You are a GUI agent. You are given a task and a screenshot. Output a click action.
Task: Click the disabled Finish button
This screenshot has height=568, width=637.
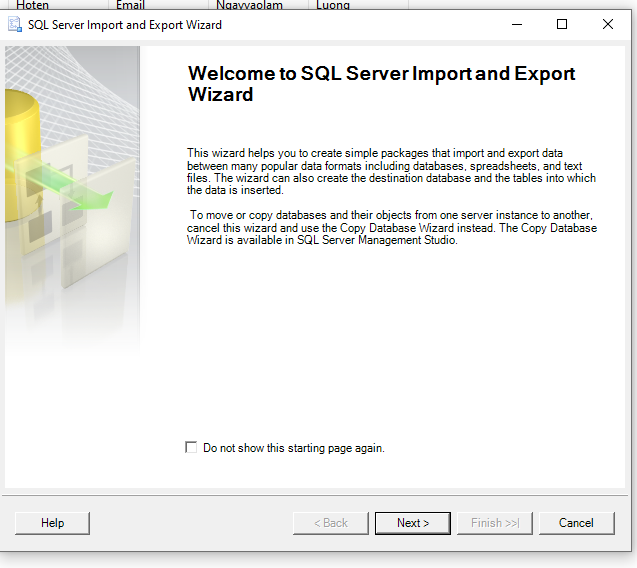(x=494, y=523)
